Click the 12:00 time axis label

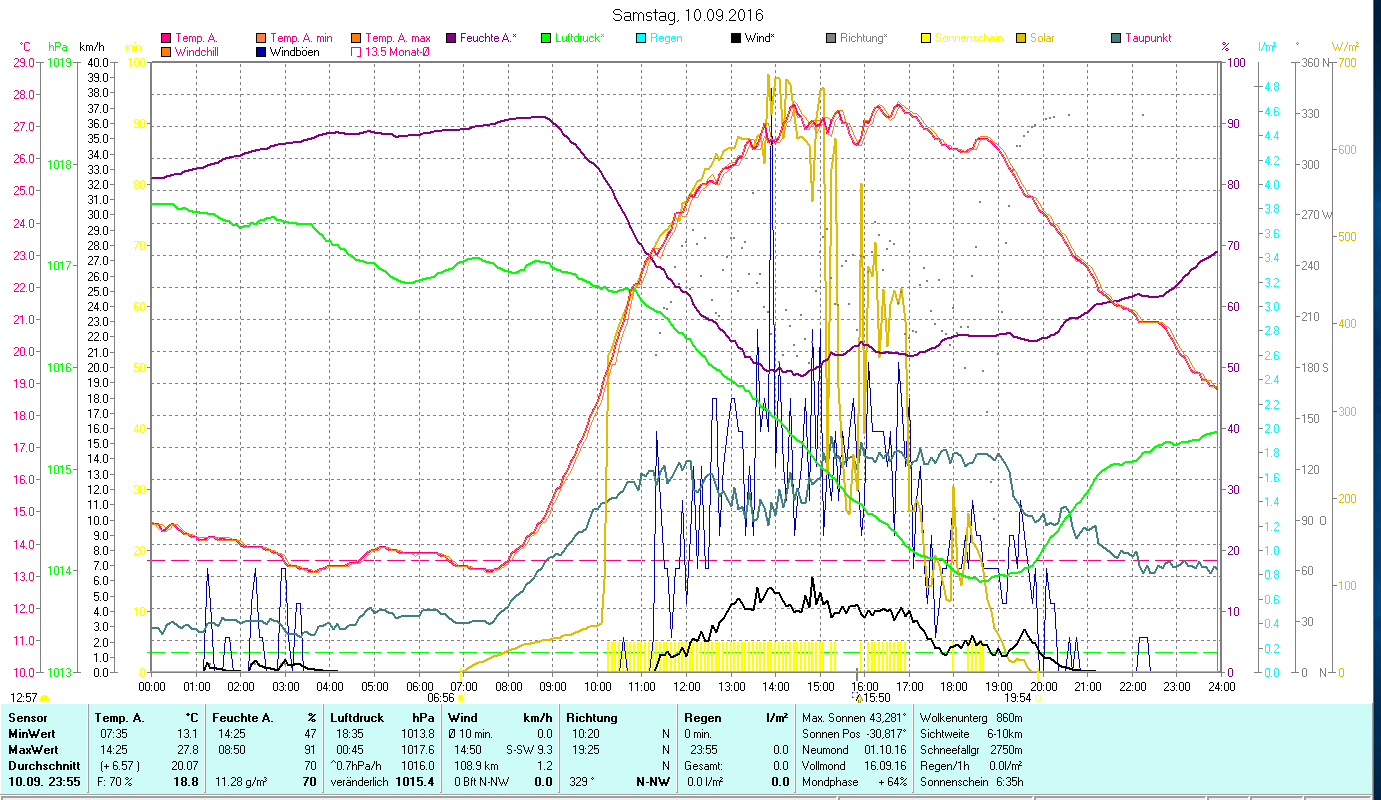pos(687,686)
